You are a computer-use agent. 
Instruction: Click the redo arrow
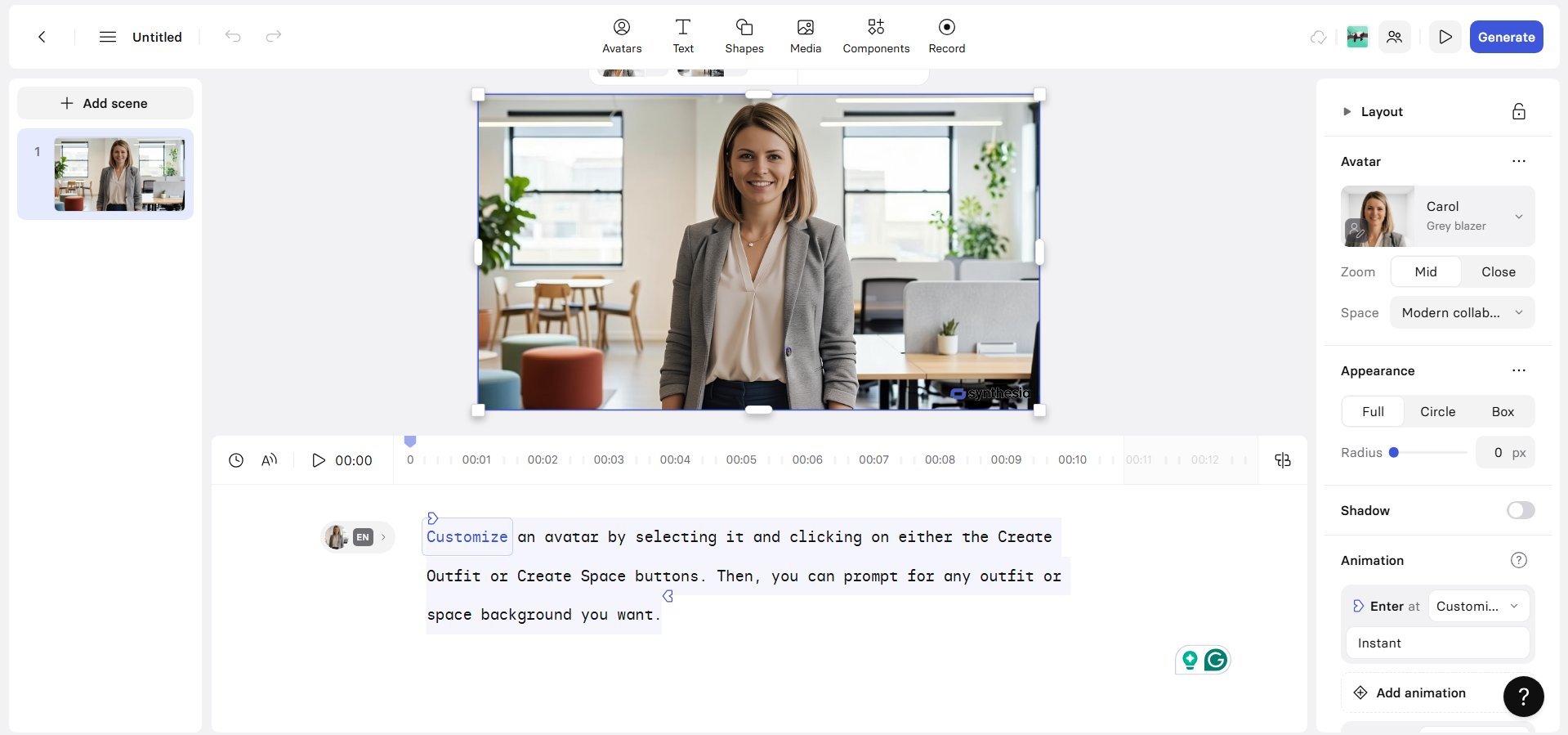[x=274, y=36]
